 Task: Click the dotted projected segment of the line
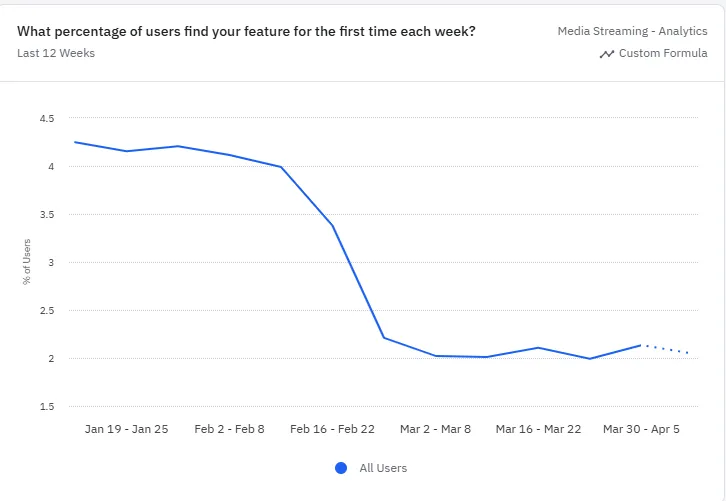(x=665, y=349)
